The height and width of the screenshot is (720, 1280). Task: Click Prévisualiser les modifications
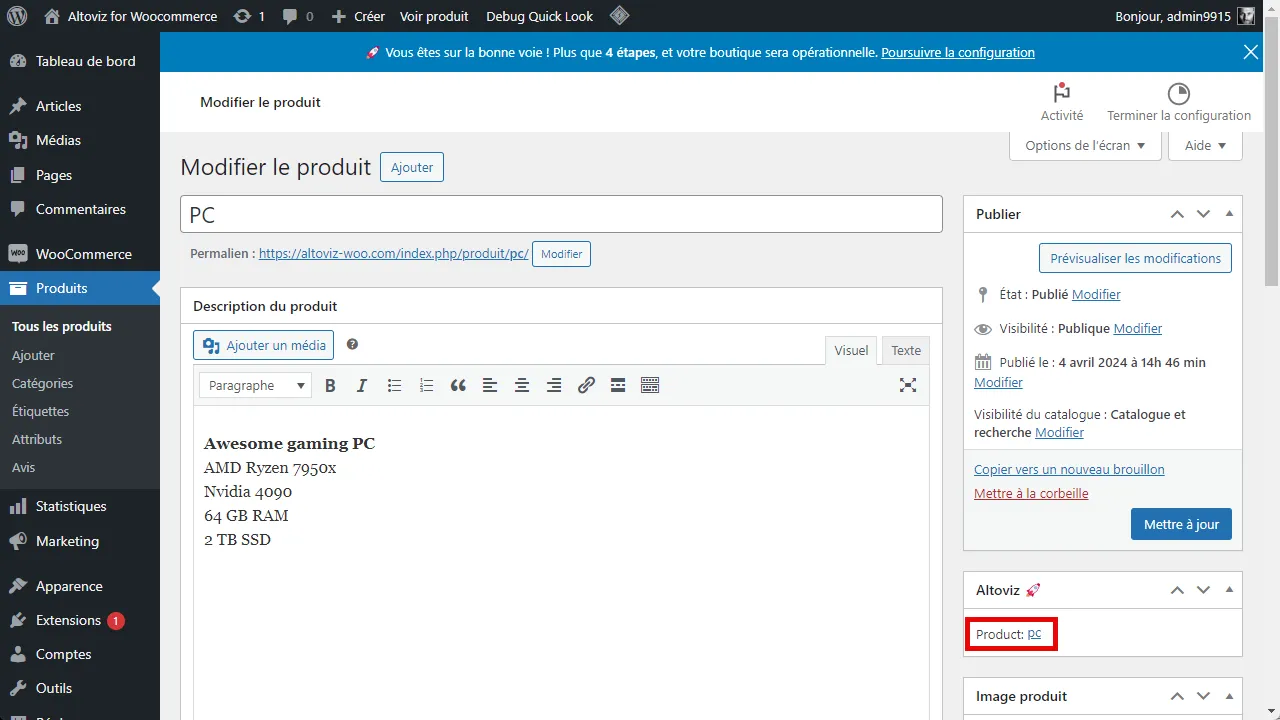coord(1135,258)
